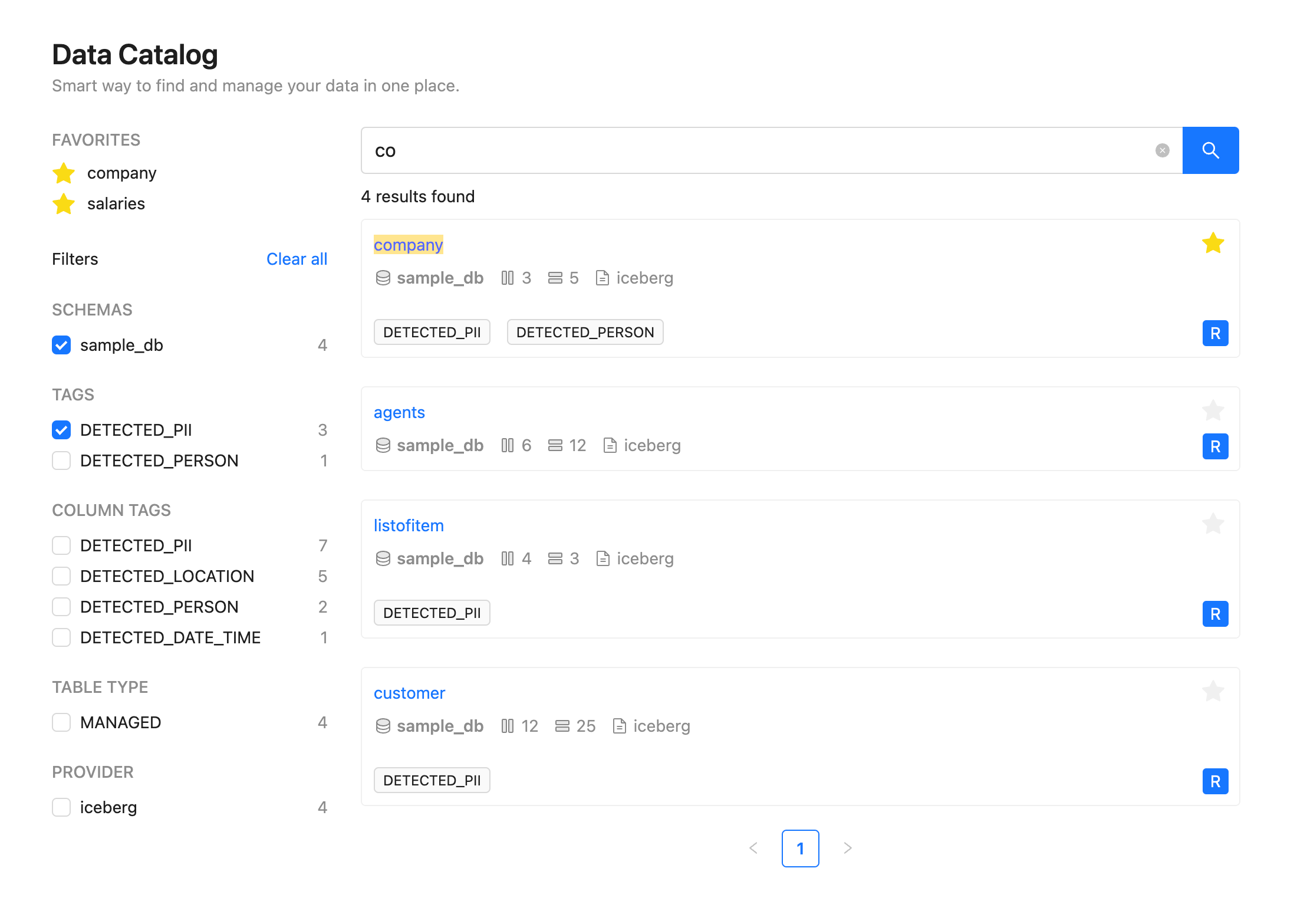Click columns icon in company card

coord(508,278)
